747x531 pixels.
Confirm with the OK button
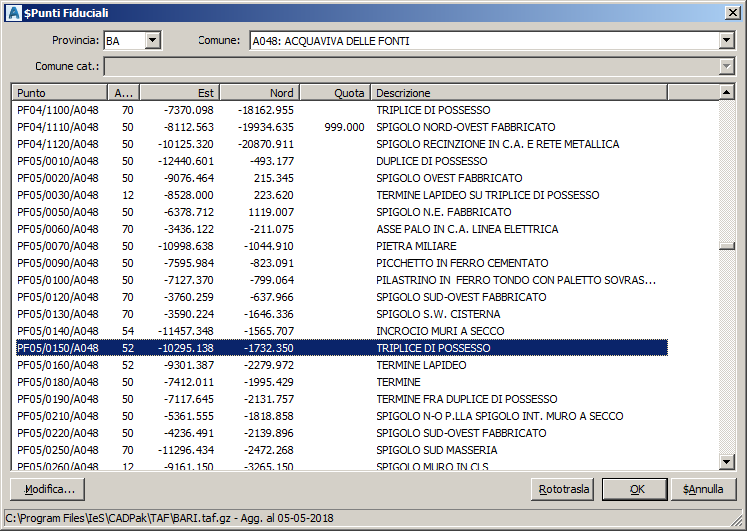(636, 490)
